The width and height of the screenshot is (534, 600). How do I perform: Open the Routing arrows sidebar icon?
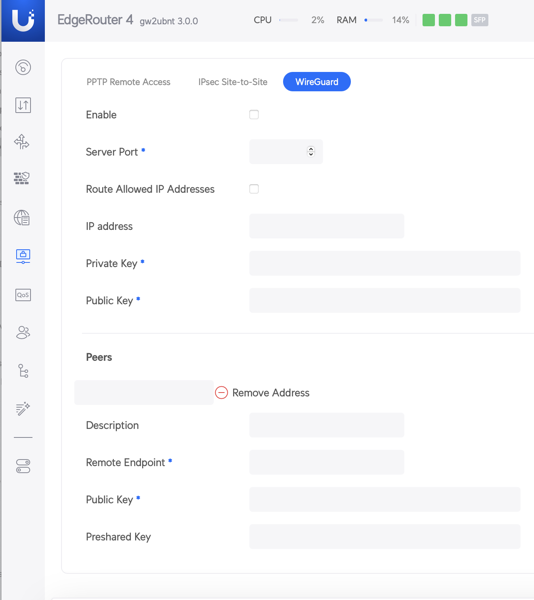[22, 142]
